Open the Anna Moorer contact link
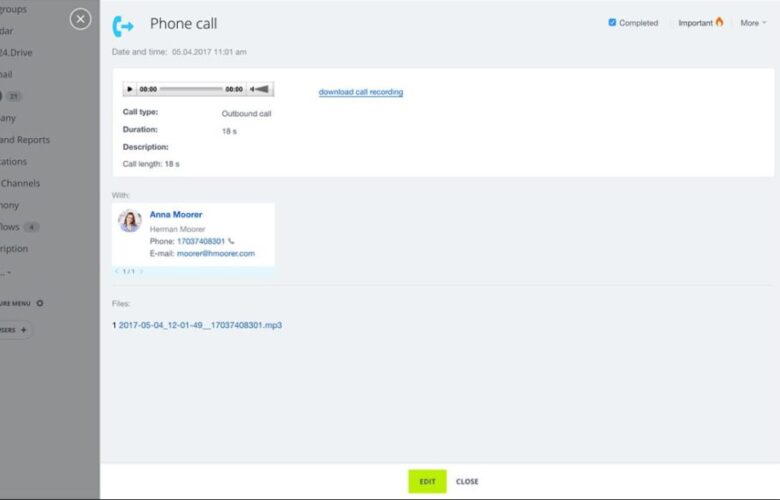Image resolution: width=780 pixels, height=500 pixels. pos(176,214)
